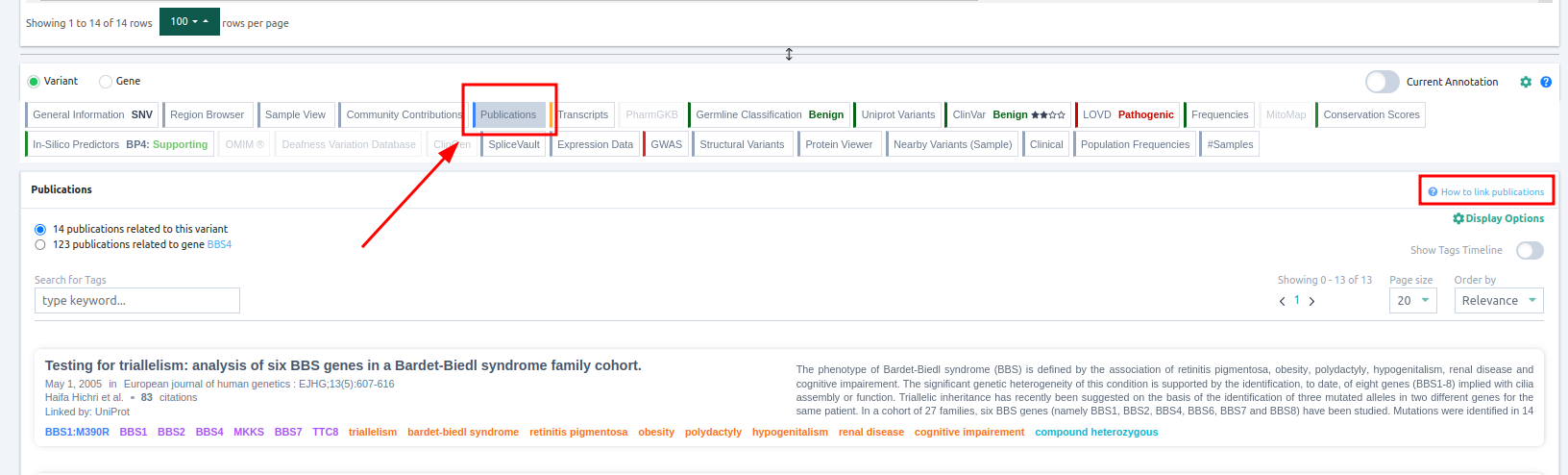The image size is (1568, 475).
Task: Open the Protein Viewer tab
Action: click(839, 144)
